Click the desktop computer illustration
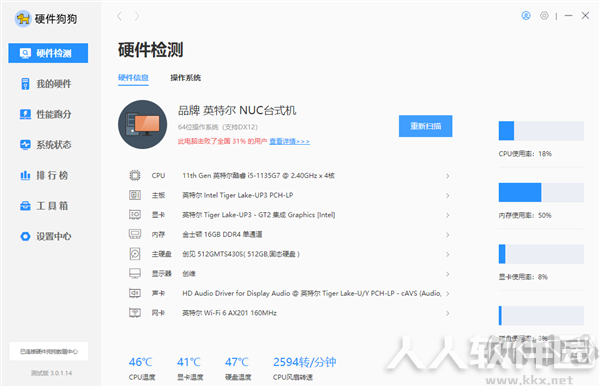Screen dimensions: 600x387 (142, 124)
